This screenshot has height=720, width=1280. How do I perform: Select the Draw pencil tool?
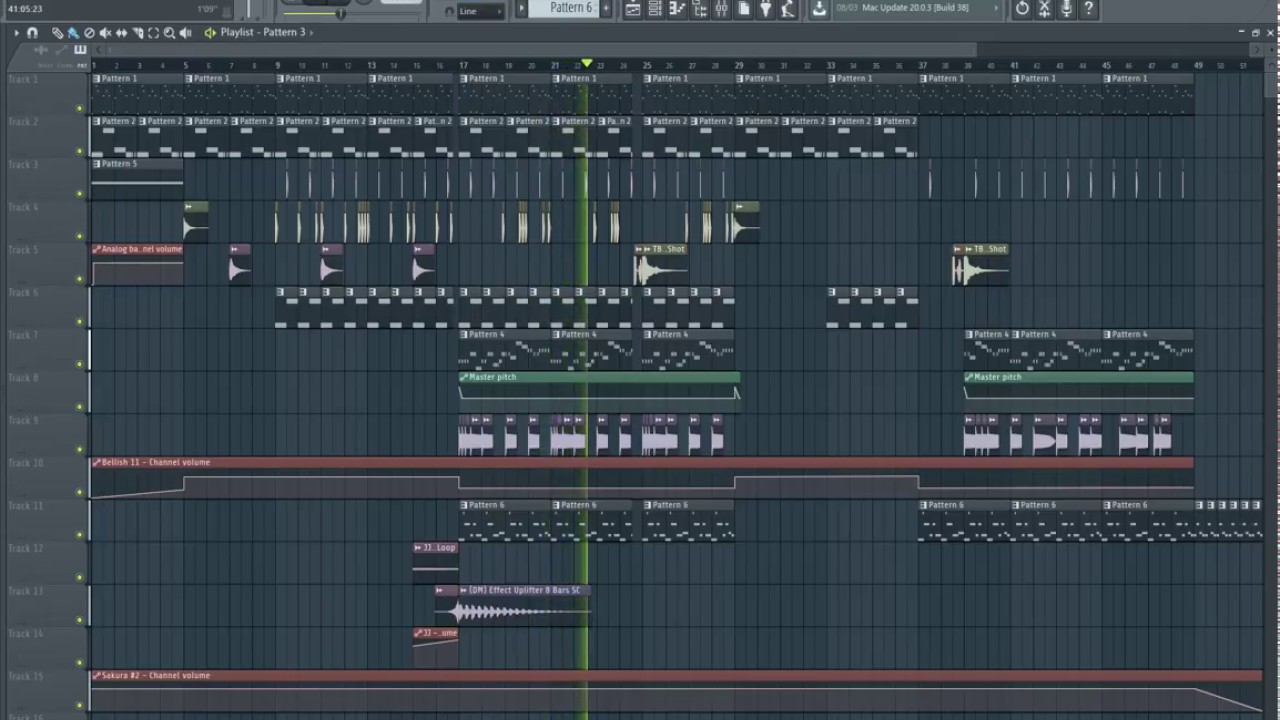point(57,33)
